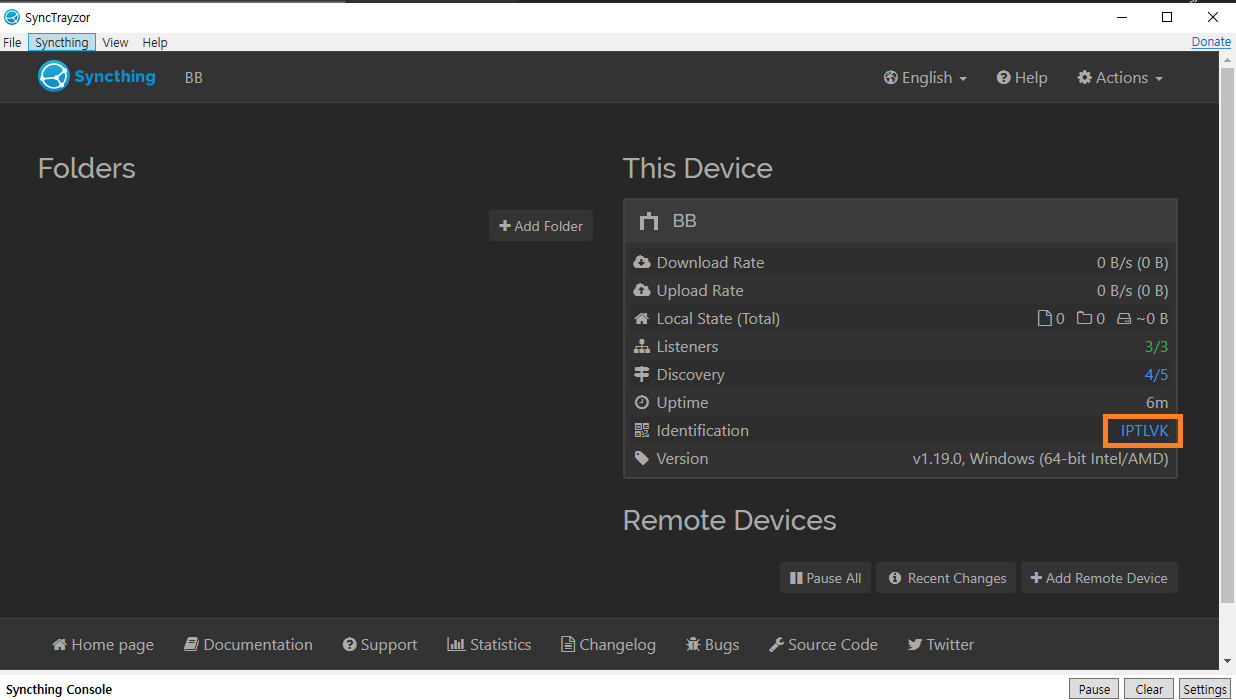Open the Documentation footer link
Viewport: 1236px width, 700px height.
tap(248, 644)
